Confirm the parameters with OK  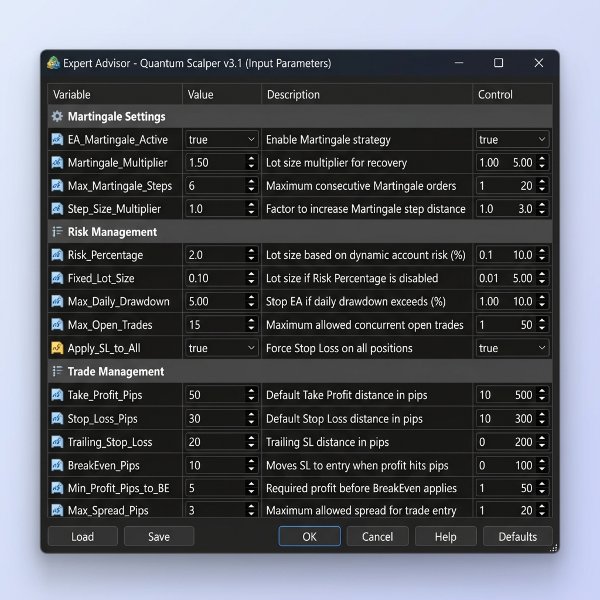(310, 536)
